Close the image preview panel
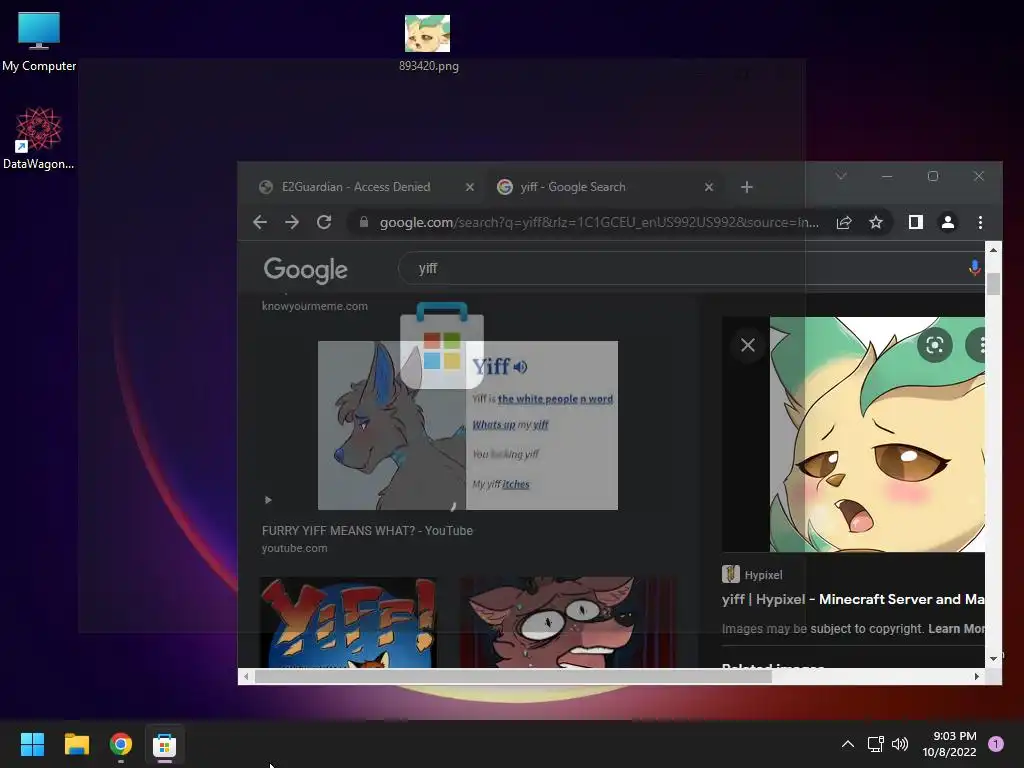This screenshot has height=768, width=1024. click(748, 345)
